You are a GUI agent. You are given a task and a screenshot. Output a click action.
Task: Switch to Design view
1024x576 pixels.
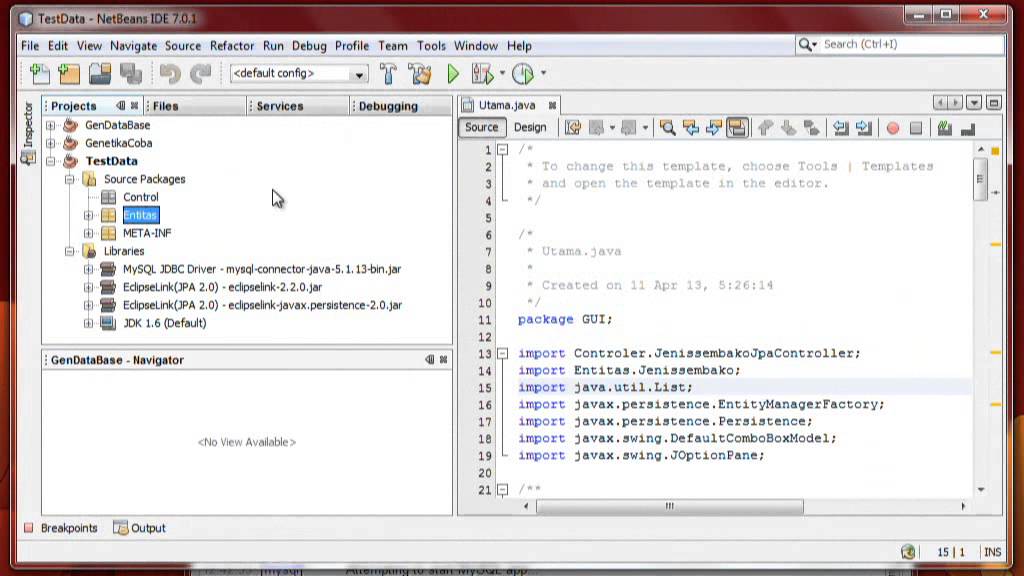[530, 127]
